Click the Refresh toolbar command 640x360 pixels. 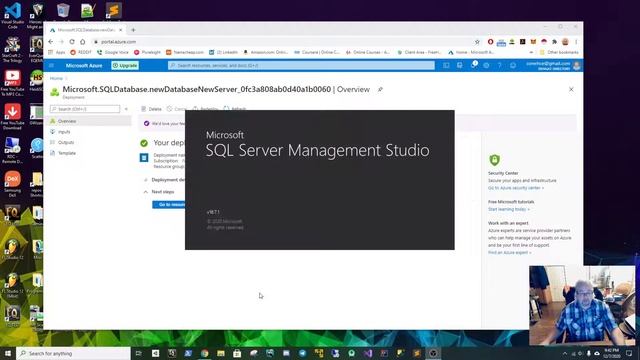tap(235, 109)
